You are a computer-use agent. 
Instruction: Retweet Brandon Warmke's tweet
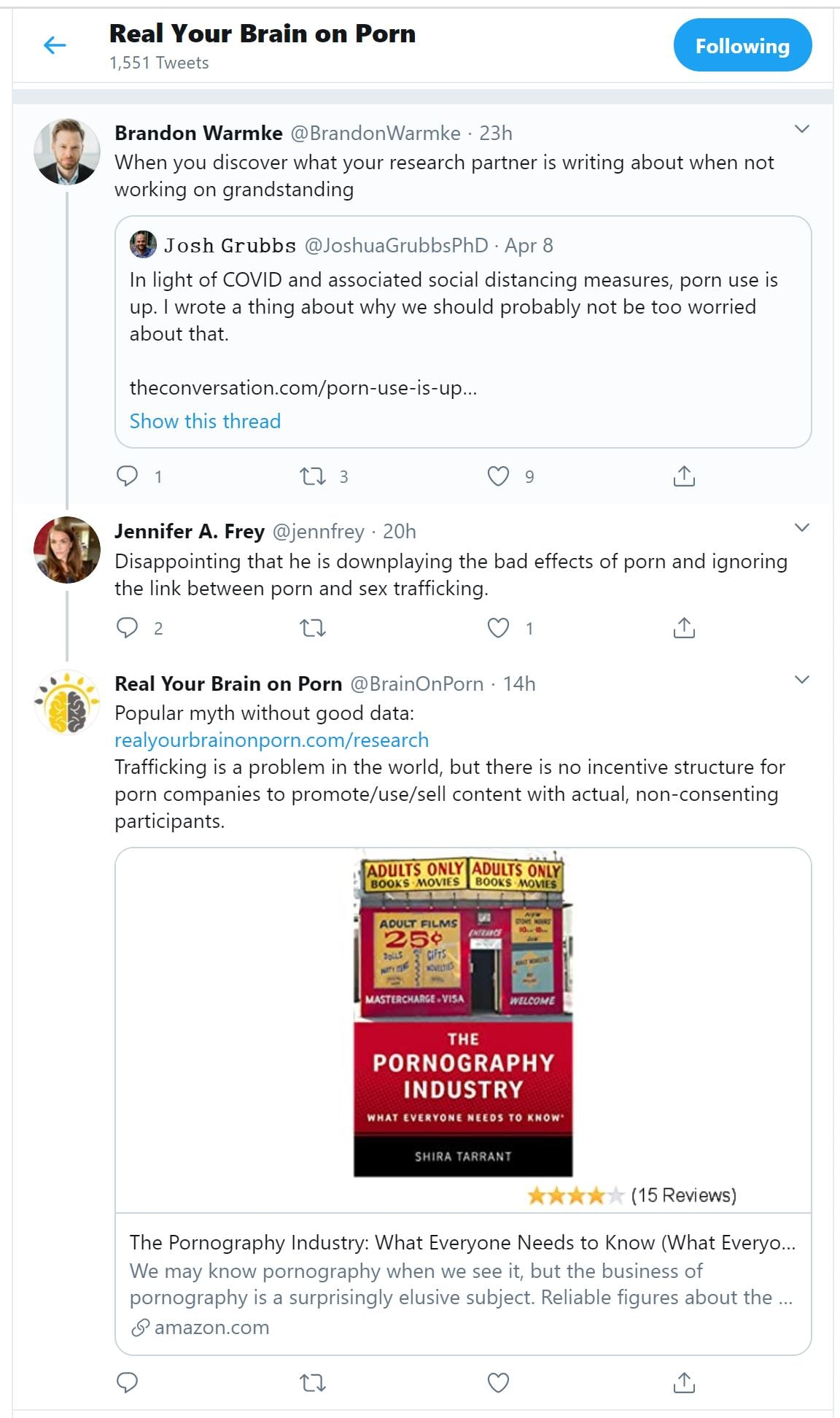pos(313,476)
